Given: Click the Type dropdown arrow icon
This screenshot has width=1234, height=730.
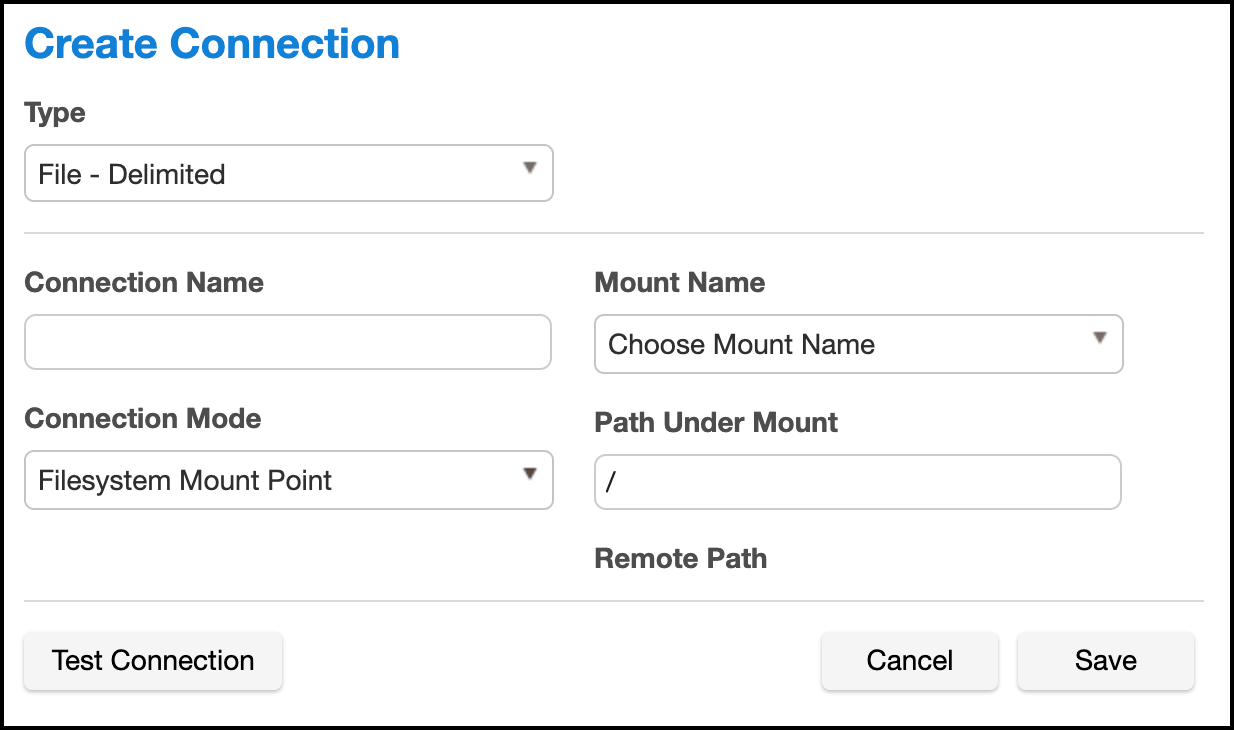Looking at the screenshot, I should [x=530, y=168].
